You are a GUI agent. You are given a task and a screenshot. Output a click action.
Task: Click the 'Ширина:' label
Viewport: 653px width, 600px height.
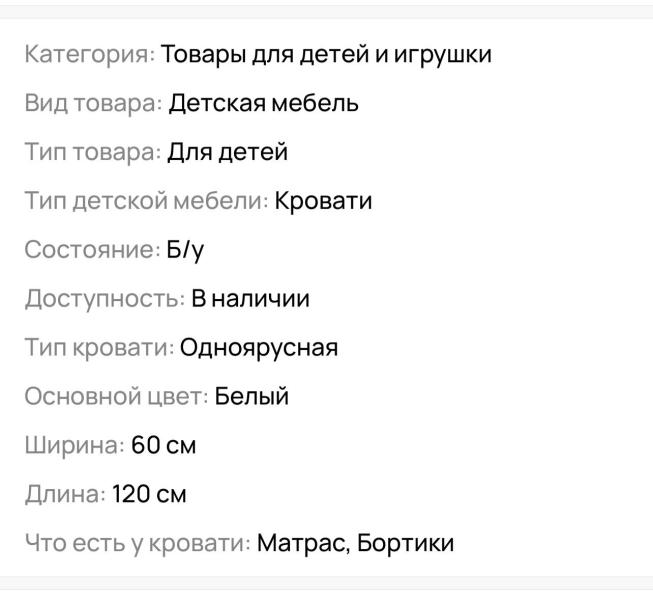point(75,446)
